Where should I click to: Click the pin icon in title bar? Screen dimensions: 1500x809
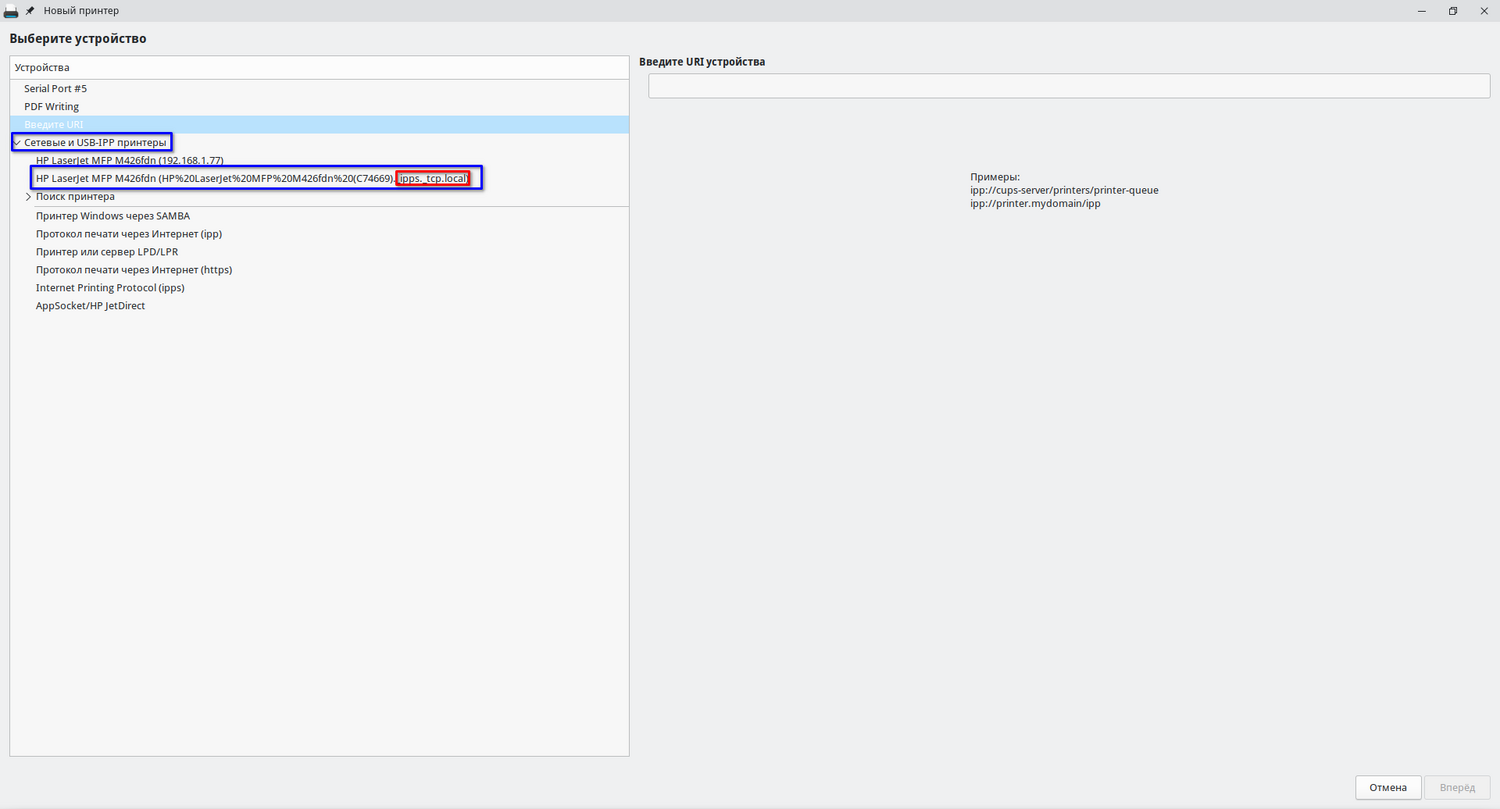(30, 11)
